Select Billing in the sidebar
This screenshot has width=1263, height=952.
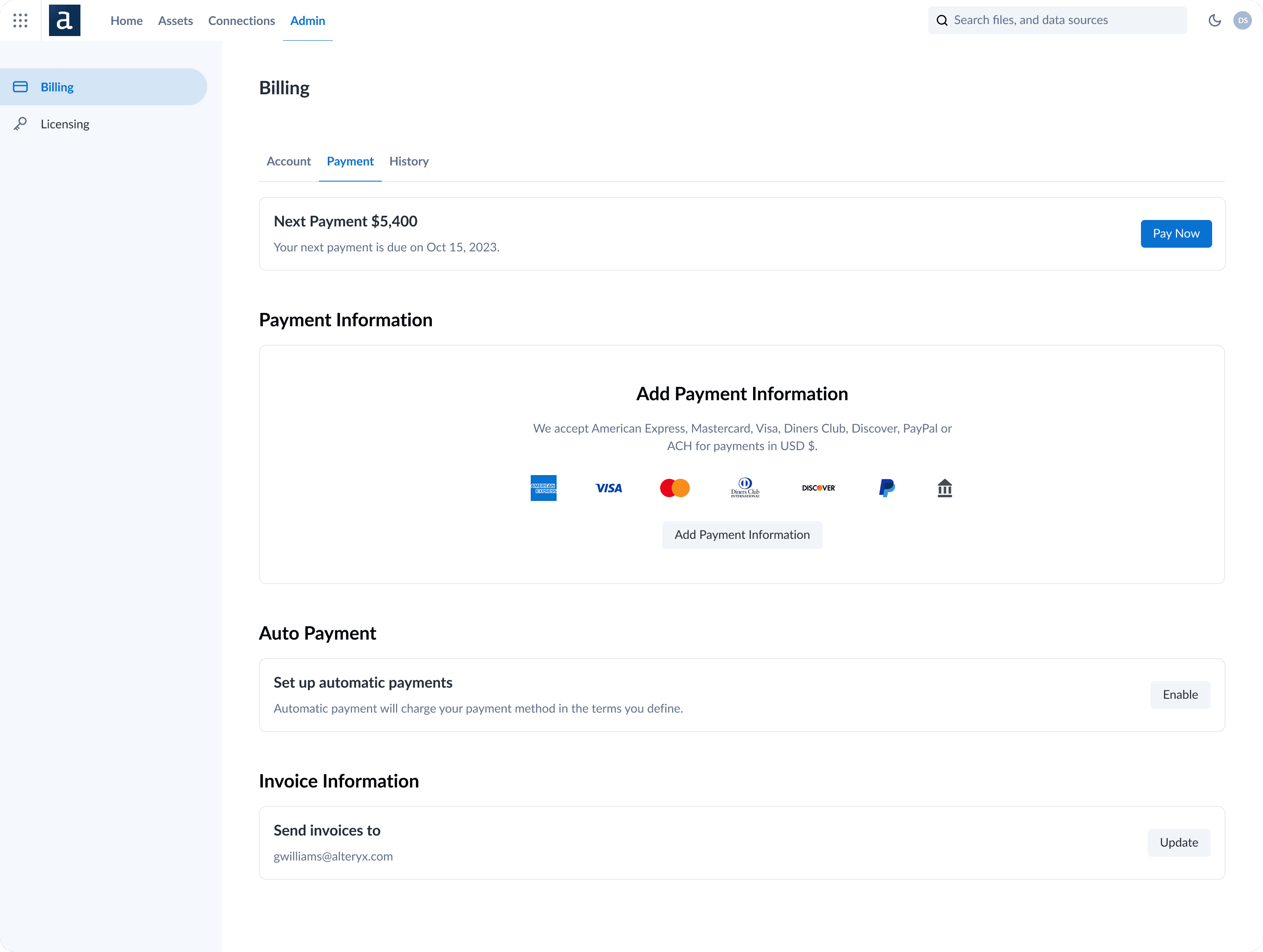tap(57, 87)
